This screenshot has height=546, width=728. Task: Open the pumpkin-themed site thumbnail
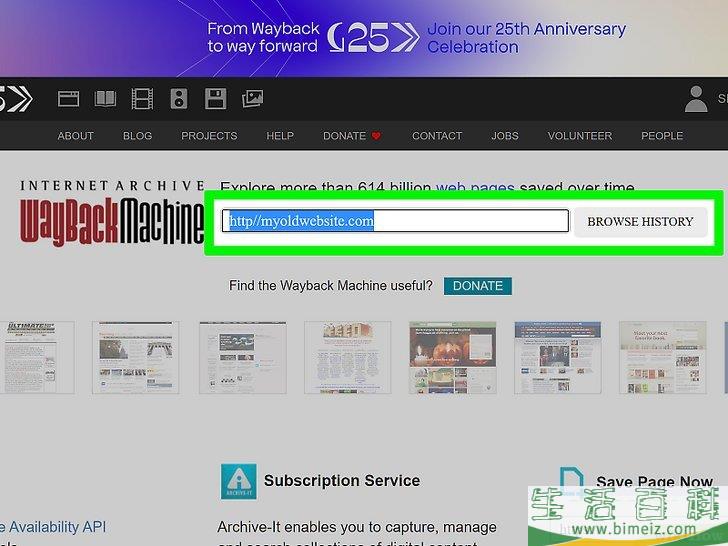[453, 358]
